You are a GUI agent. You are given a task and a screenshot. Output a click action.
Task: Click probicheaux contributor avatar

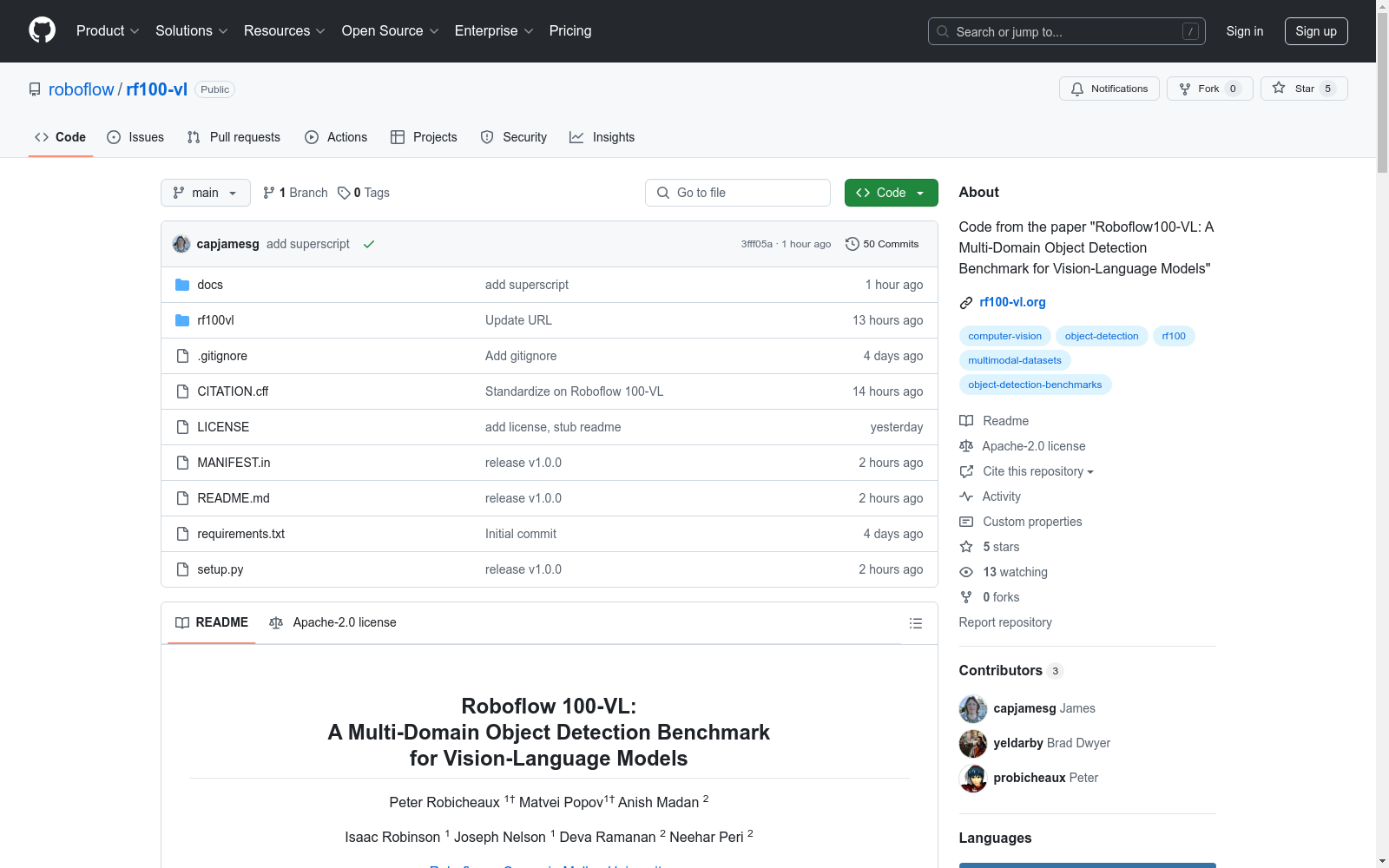[973, 778]
